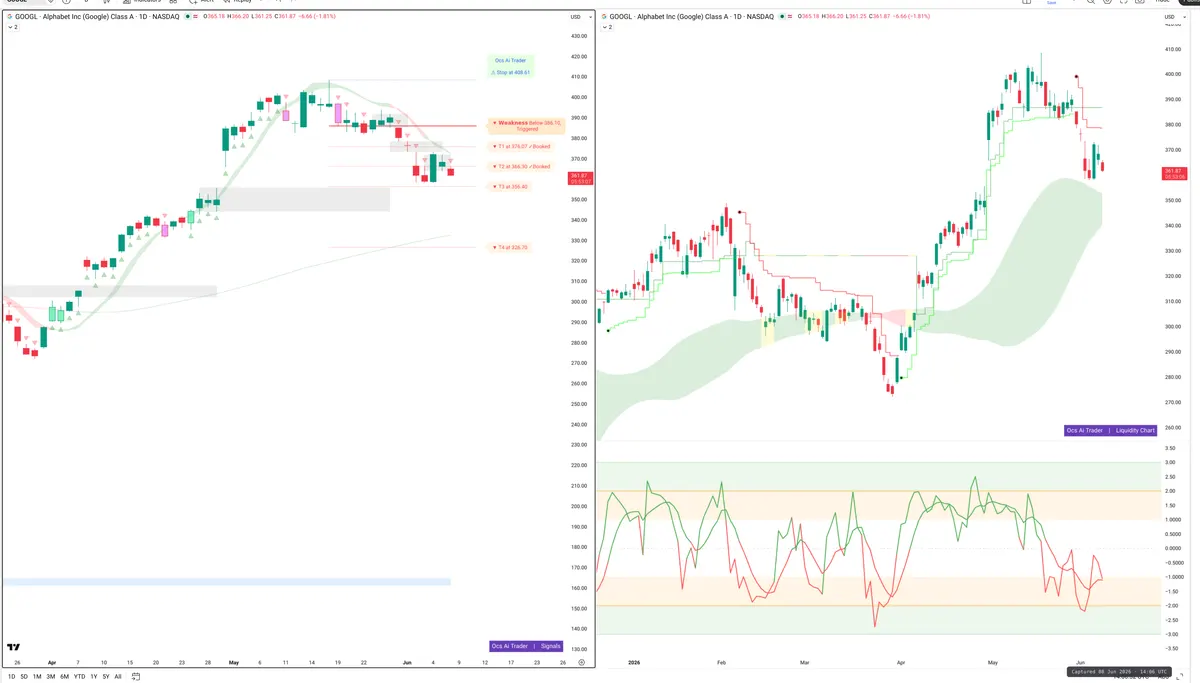Click the 'T4 at 326.70' target label
Image resolution: width=1200 pixels, height=683 pixels.
511,247
